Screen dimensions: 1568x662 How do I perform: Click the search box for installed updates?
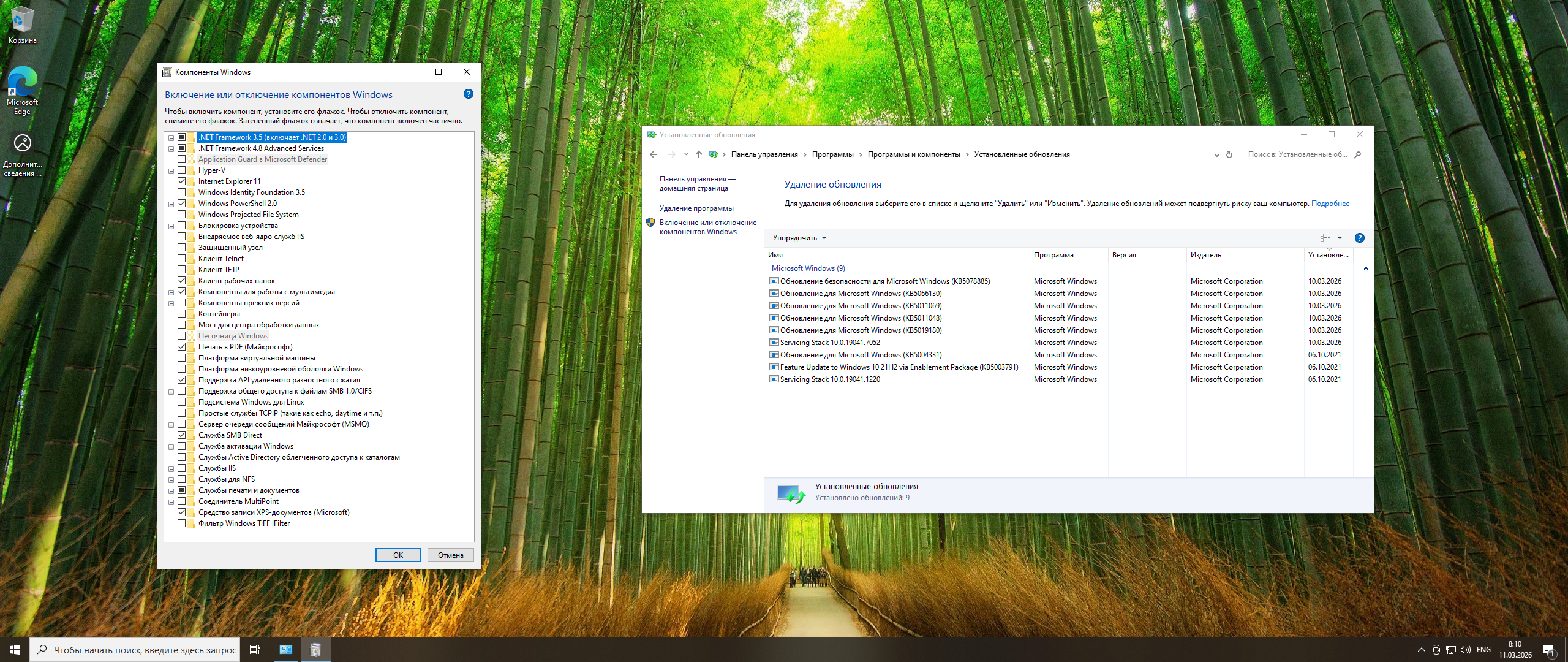1298,154
